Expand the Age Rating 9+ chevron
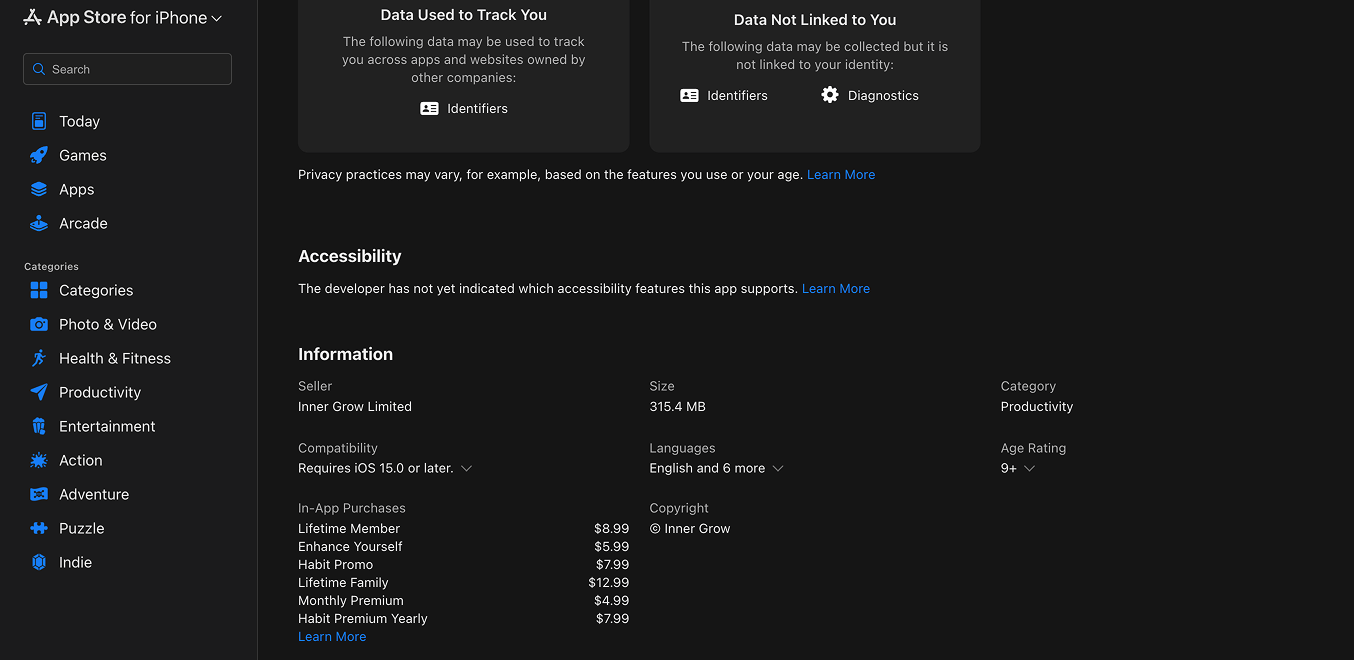This screenshot has height=660, width=1354. pos(1029,468)
